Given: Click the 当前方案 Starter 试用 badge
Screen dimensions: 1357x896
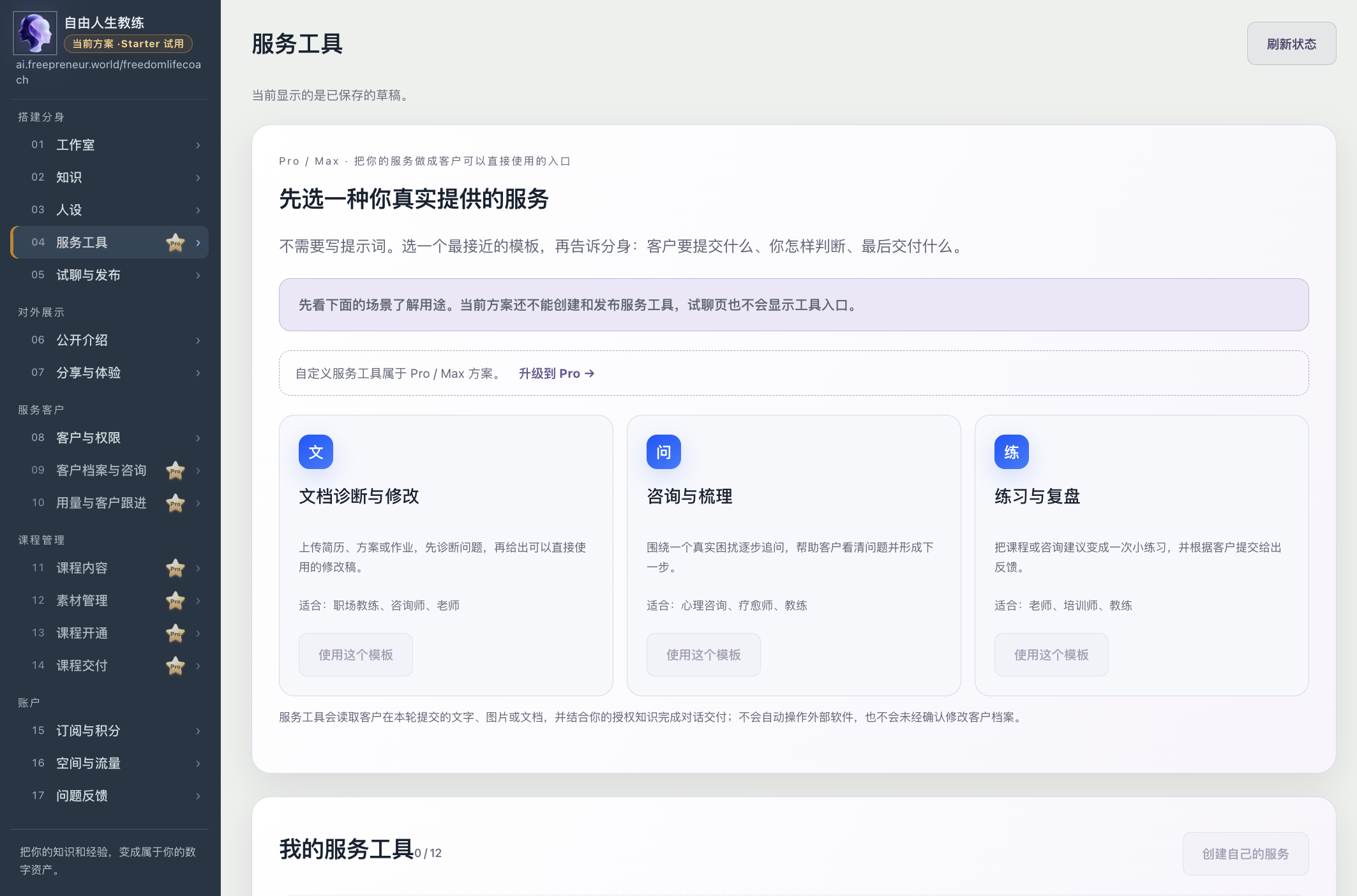Looking at the screenshot, I should point(128,43).
